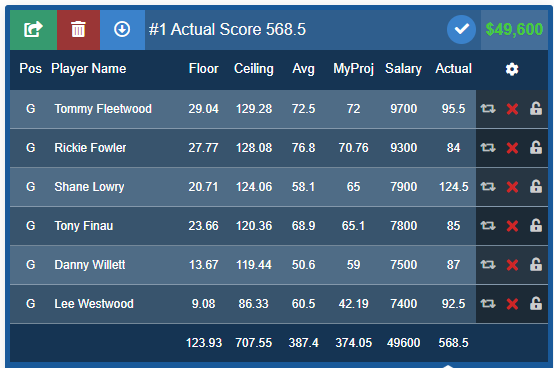Select the Shane Lowry player name

pyautogui.click(x=89, y=187)
